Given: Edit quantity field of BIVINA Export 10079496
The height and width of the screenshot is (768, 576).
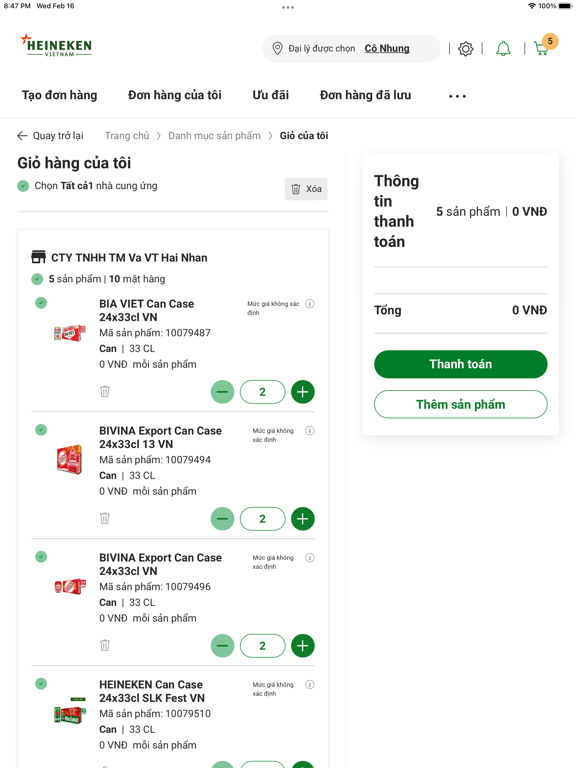Looking at the screenshot, I should coord(263,646).
